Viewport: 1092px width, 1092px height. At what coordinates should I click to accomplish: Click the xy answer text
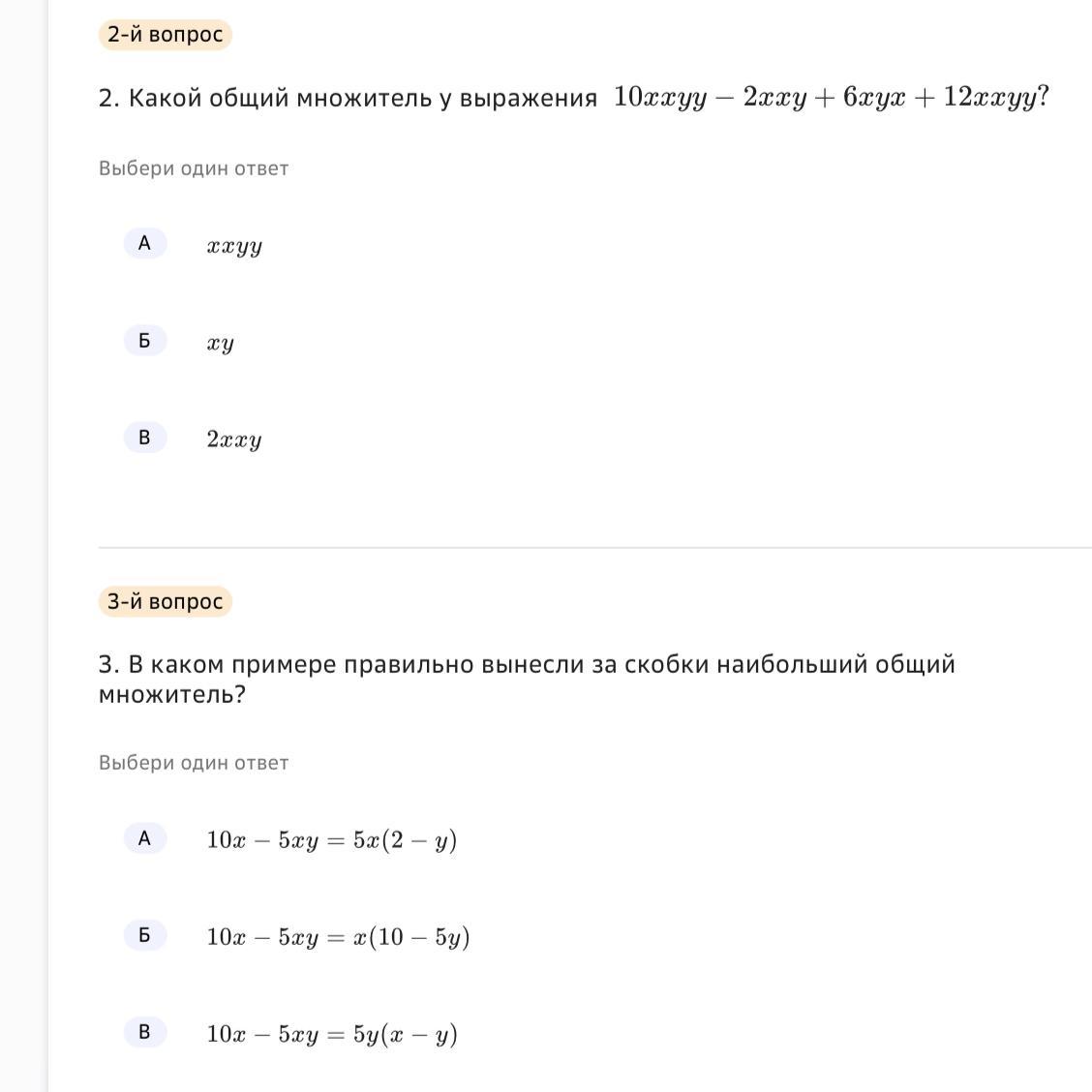(x=220, y=343)
